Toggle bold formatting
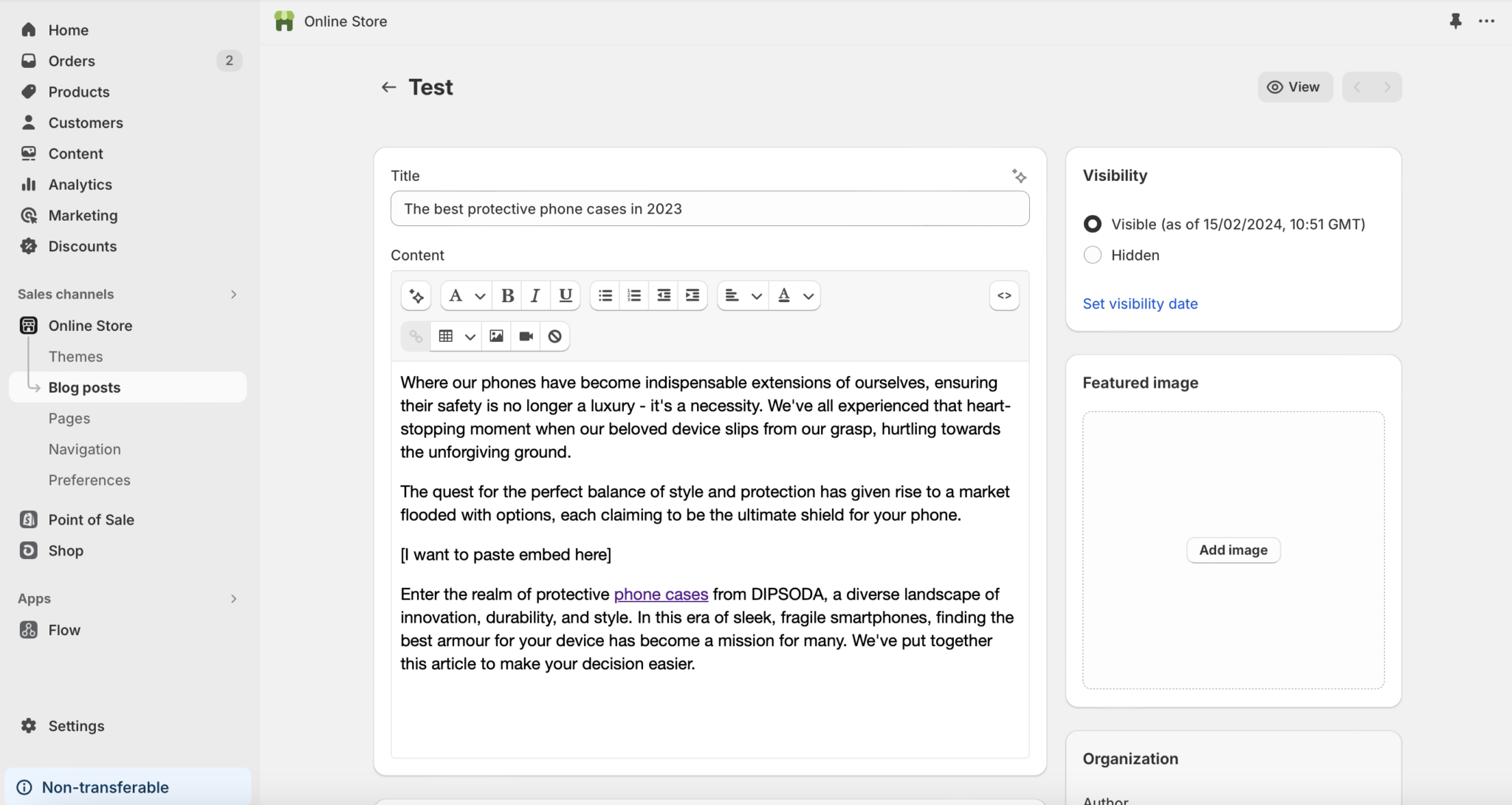Viewport: 1512px width, 805px height. pos(507,295)
